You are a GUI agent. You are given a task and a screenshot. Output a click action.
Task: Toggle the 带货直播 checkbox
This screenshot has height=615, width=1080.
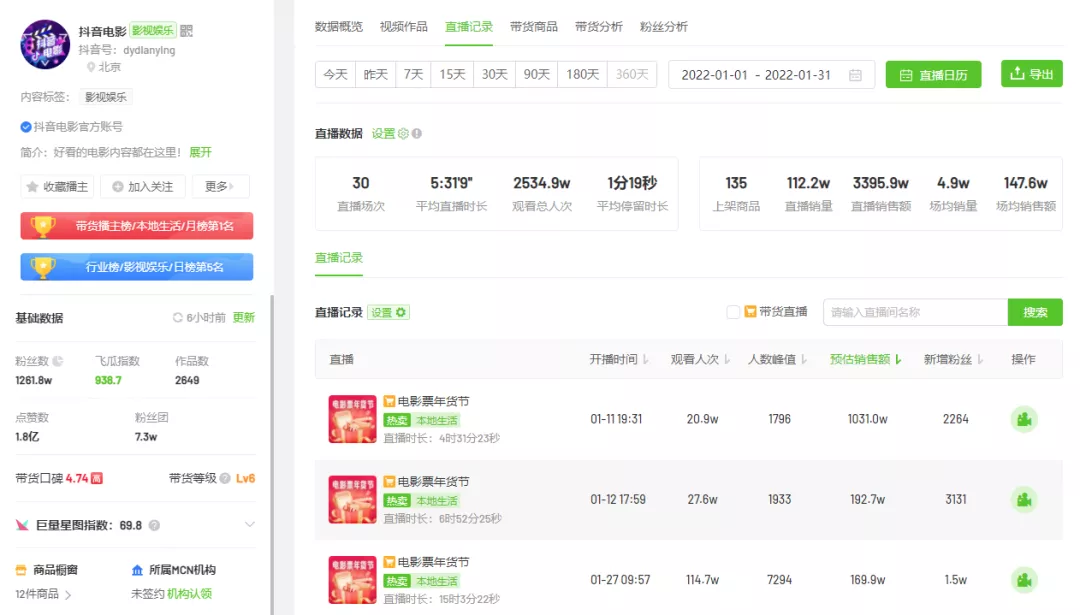pyautogui.click(x=733, y=312)
